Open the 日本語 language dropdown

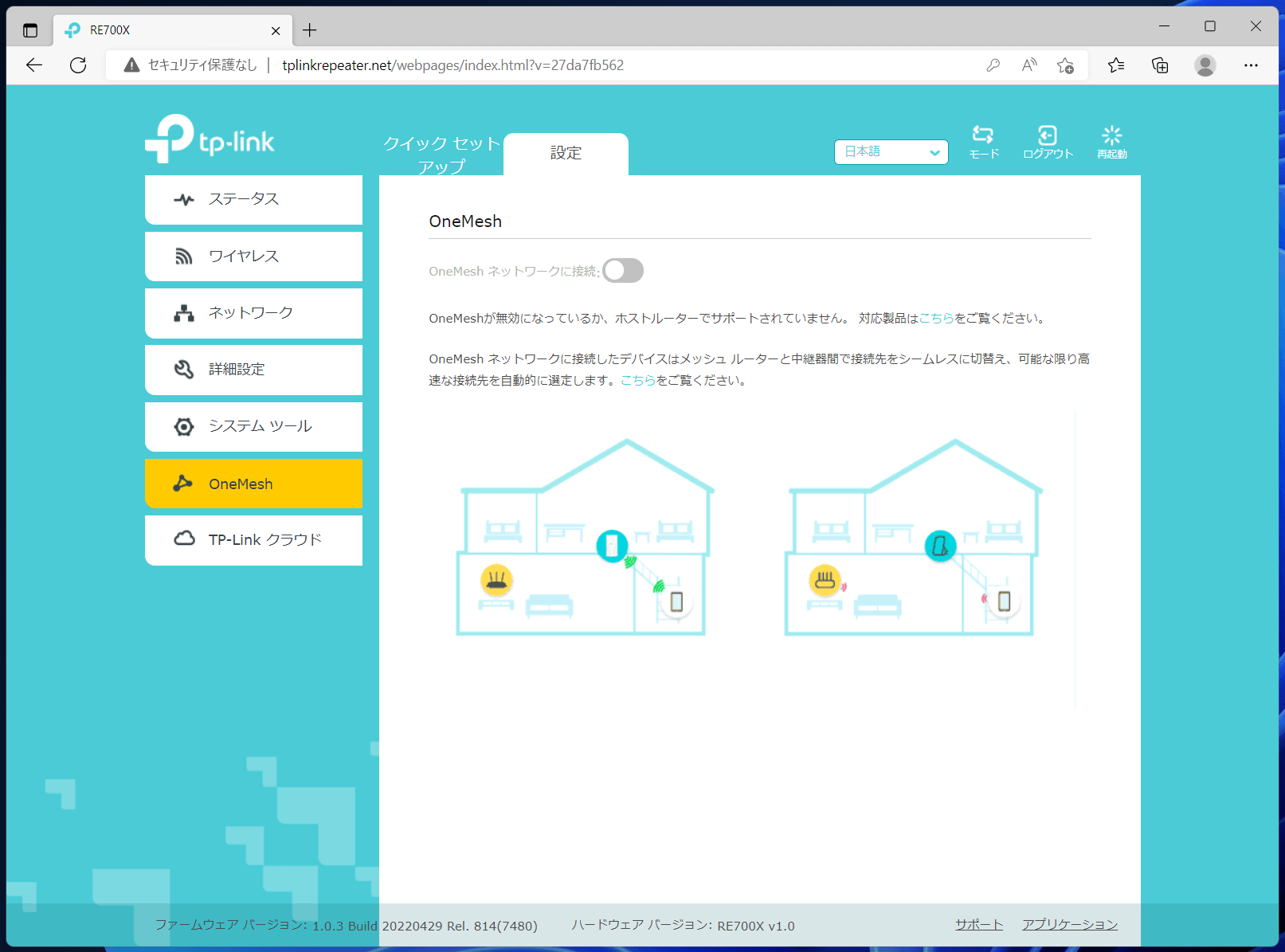click(891, 151)
